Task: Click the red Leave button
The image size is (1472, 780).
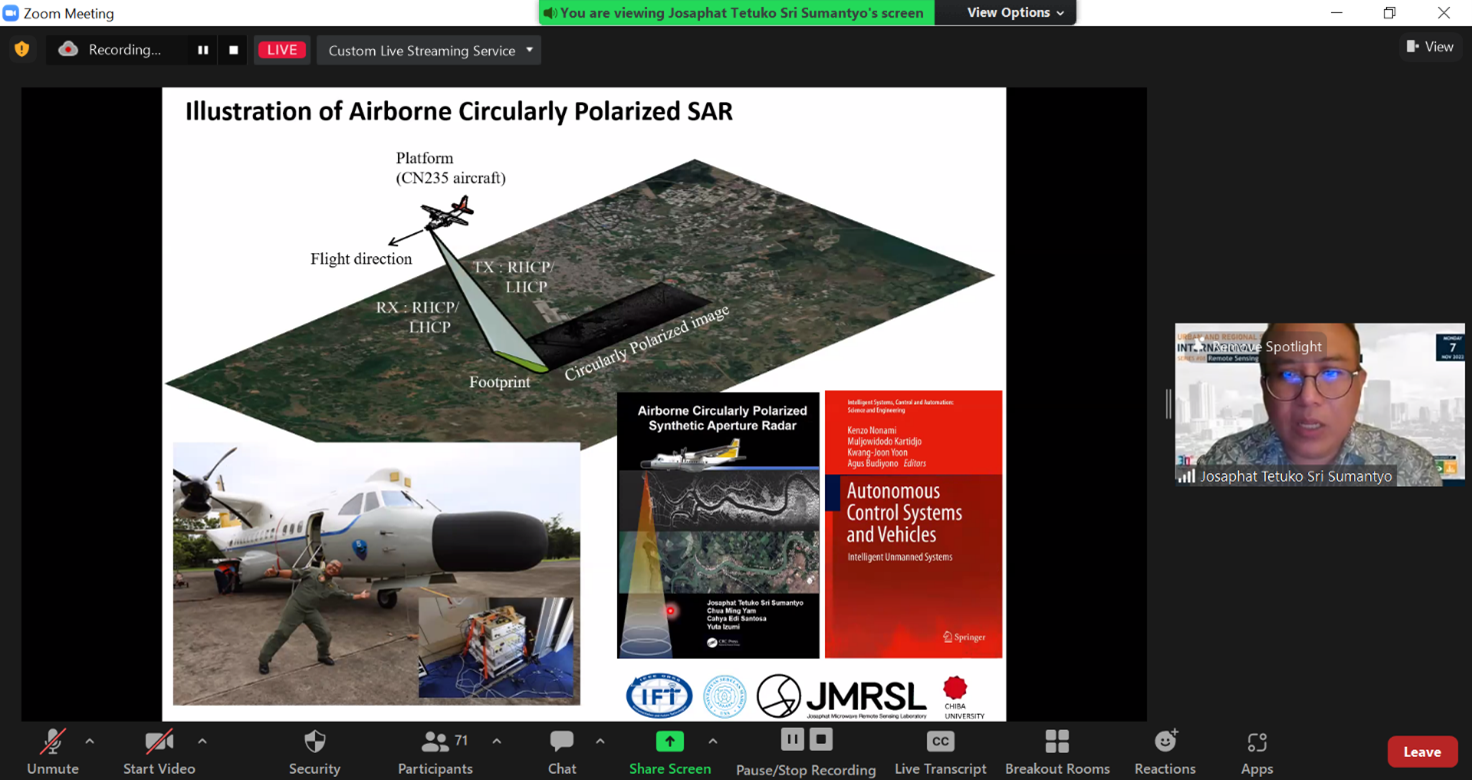Action: (x=1421, y=752)
